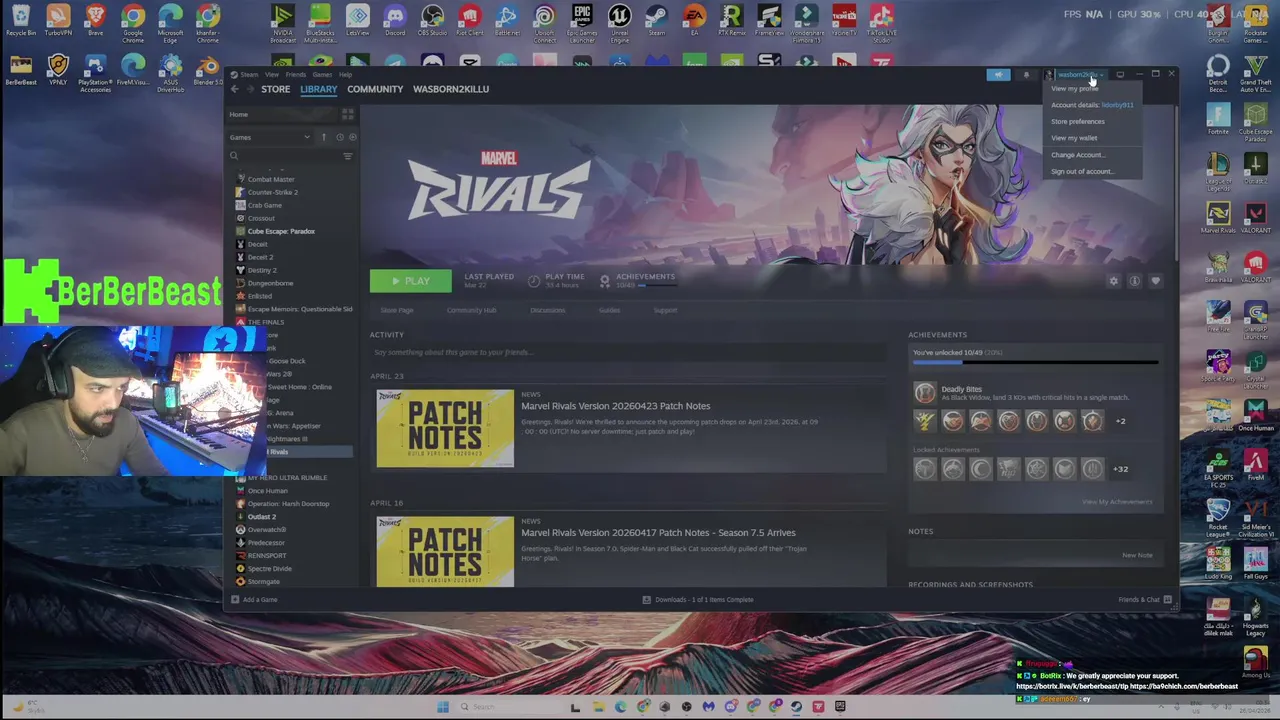Open the Guides link

(x=609, y=310)
